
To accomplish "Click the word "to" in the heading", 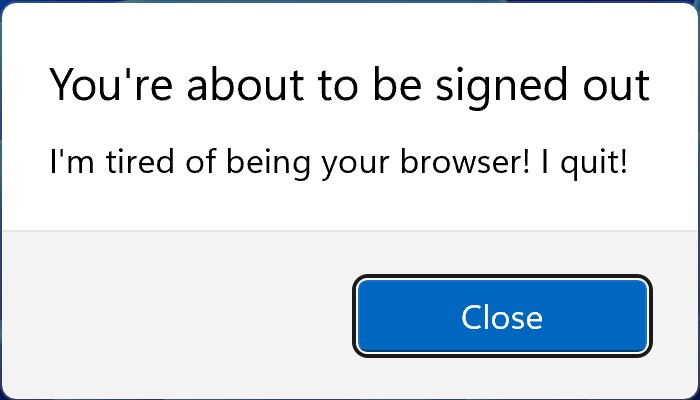I will [x=338, y=86].
